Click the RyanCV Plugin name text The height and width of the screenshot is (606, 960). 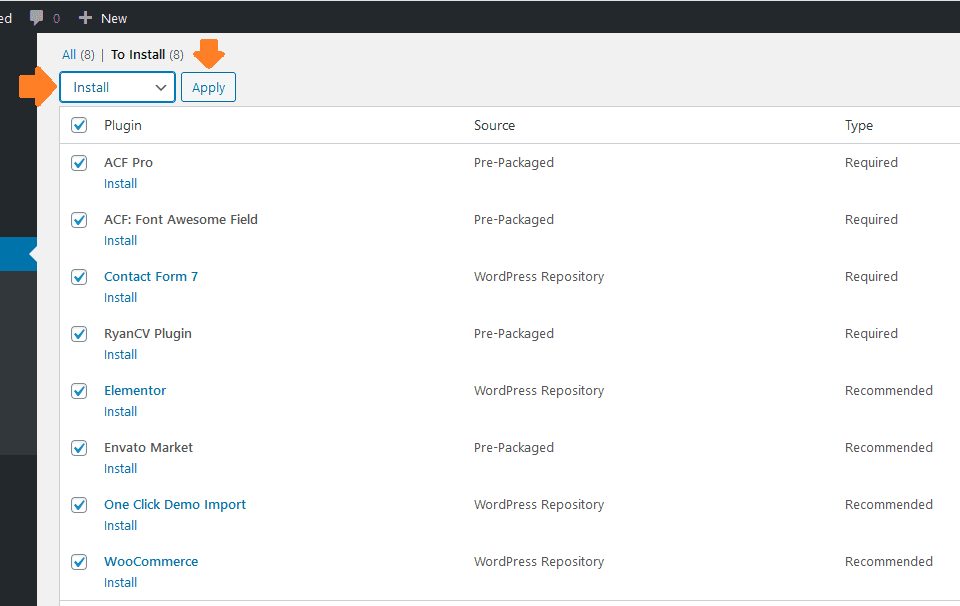[x=148, y=334]
